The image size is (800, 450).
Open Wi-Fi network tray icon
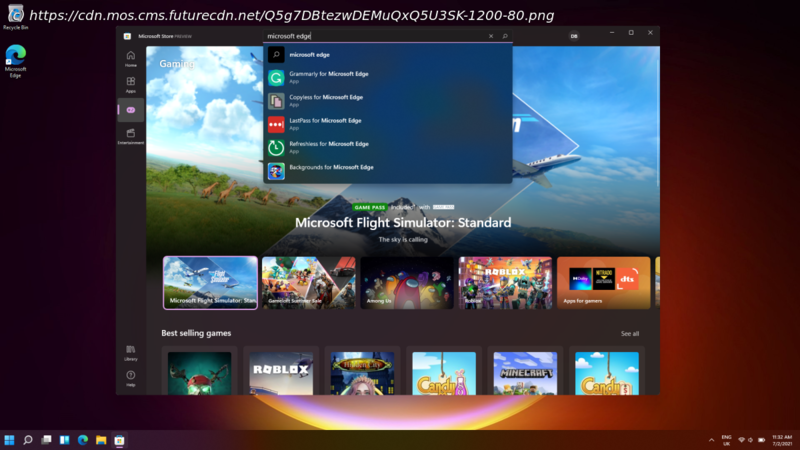(741, 440)
